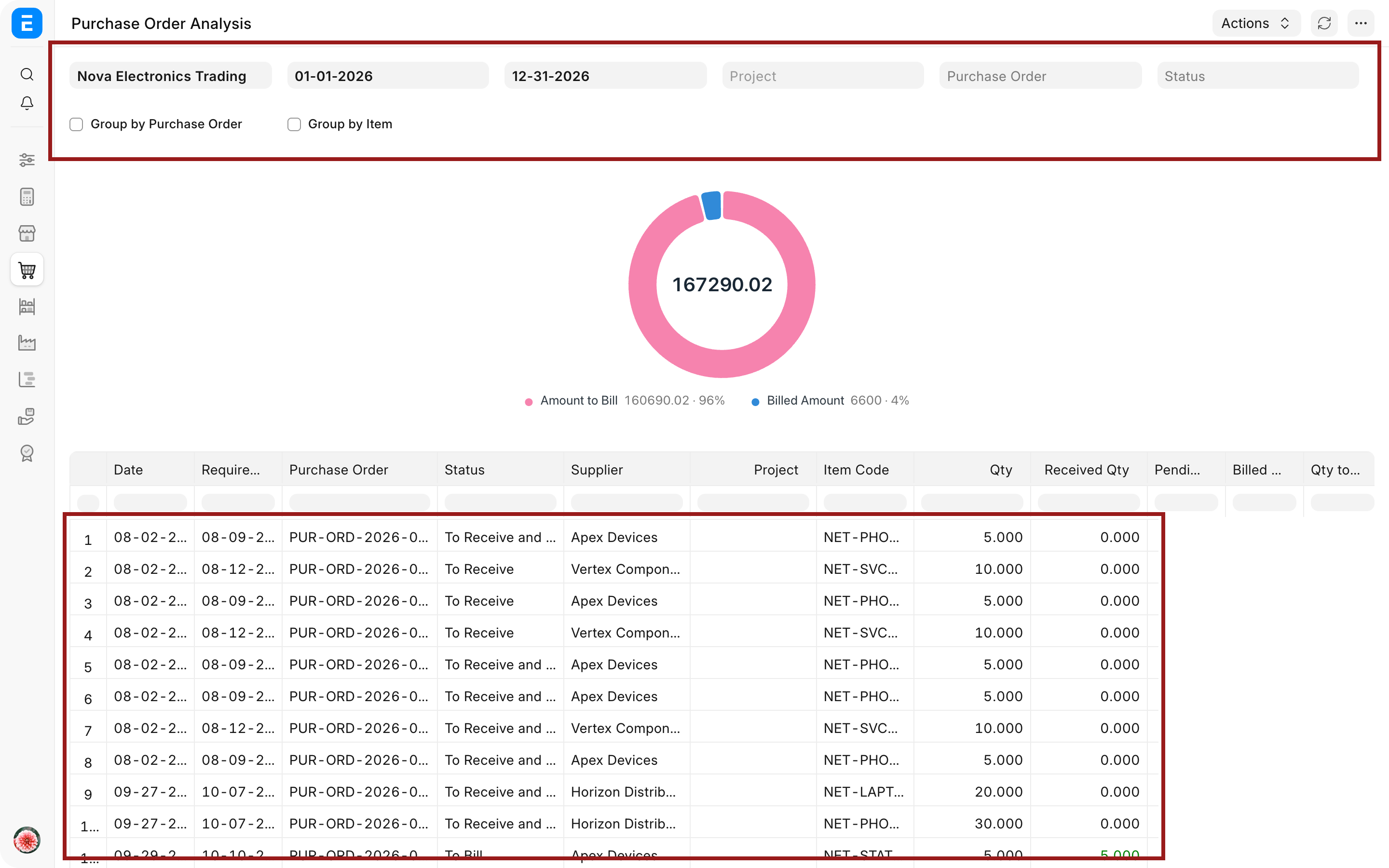
Task: Click the blue Billed Amount legend dot
Action: coord(755,402)
